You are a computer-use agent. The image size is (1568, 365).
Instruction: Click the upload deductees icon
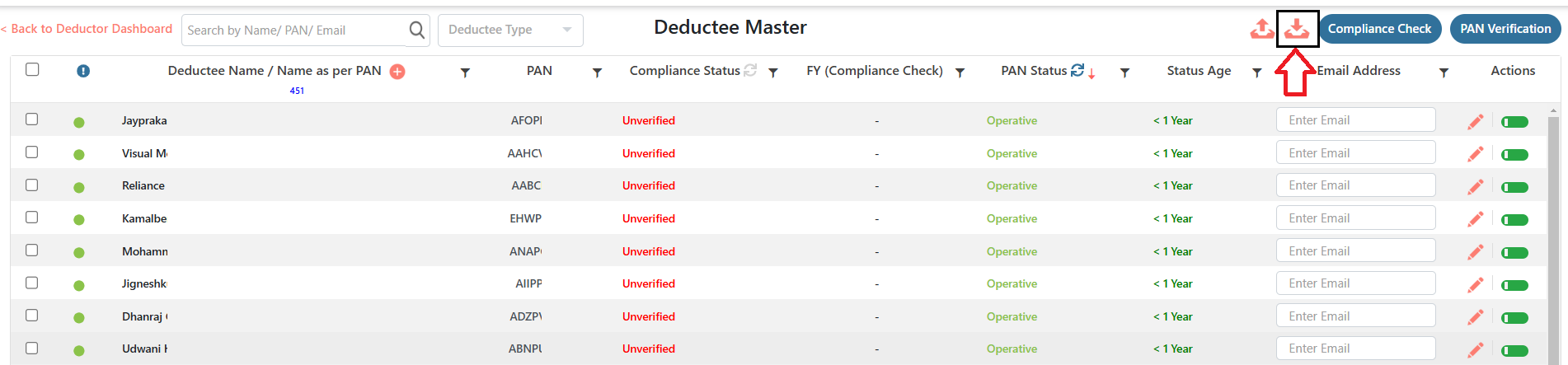(1261, 29)
